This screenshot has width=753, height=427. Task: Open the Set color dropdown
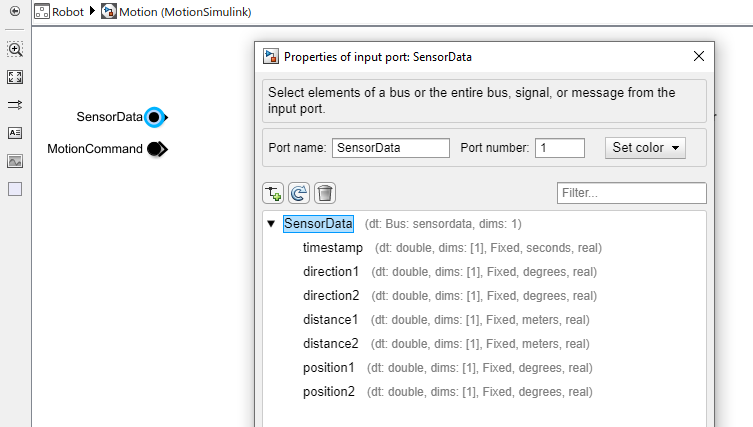click(x=645, y=147)
